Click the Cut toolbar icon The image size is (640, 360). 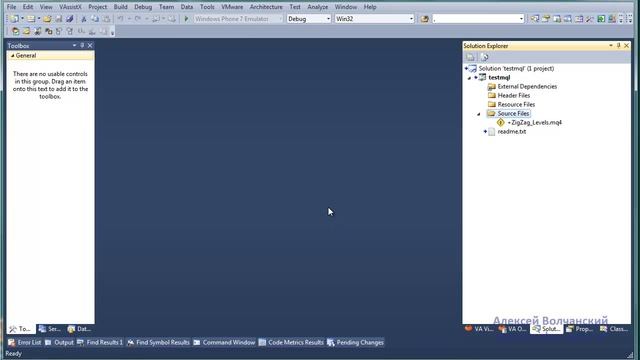coord(84,19)
